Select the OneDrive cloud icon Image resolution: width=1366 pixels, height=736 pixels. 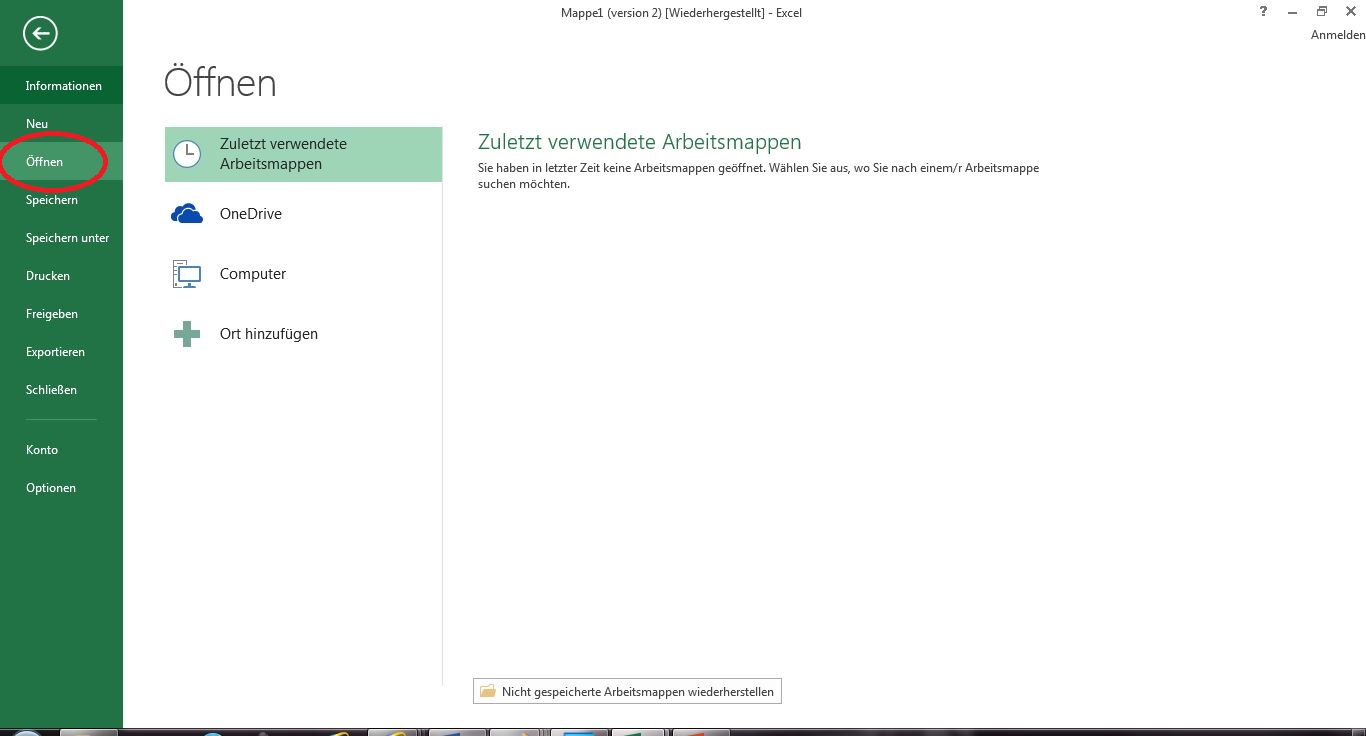(x=187, y=214)
